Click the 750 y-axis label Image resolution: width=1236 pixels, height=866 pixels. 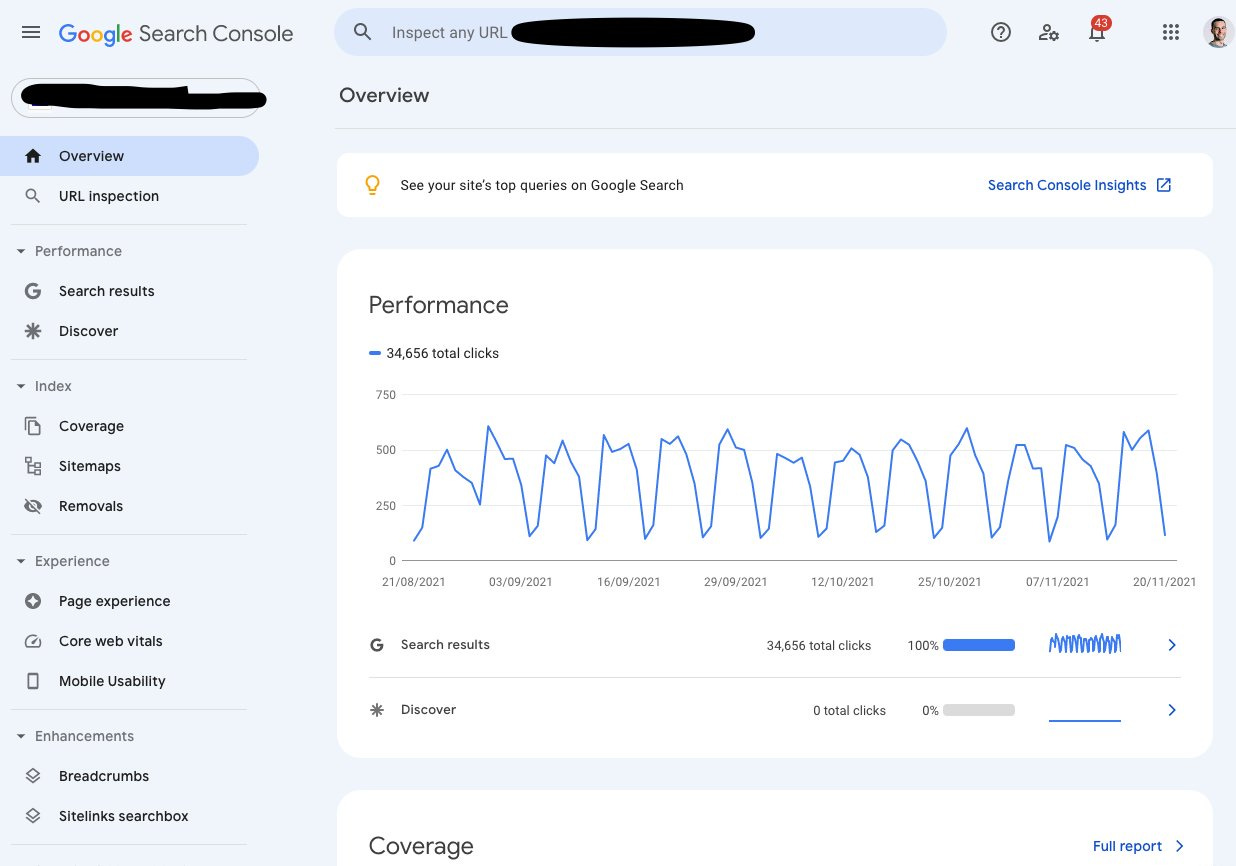[386, 395]
